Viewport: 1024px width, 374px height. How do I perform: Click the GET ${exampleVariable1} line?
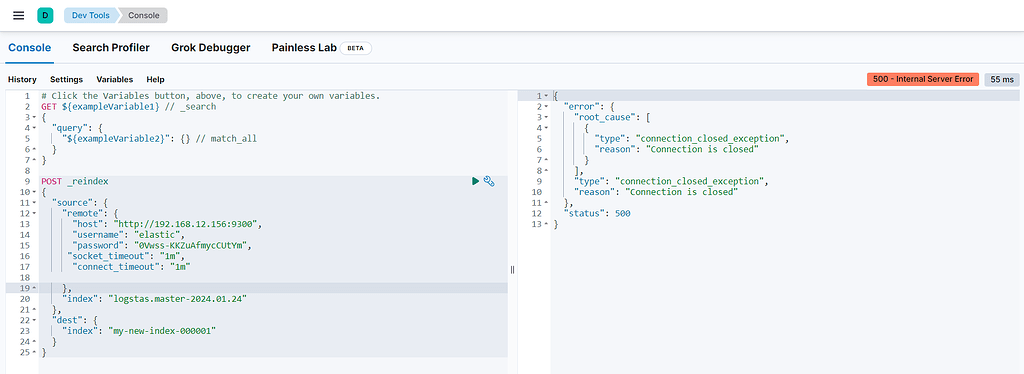pos(128,106)
